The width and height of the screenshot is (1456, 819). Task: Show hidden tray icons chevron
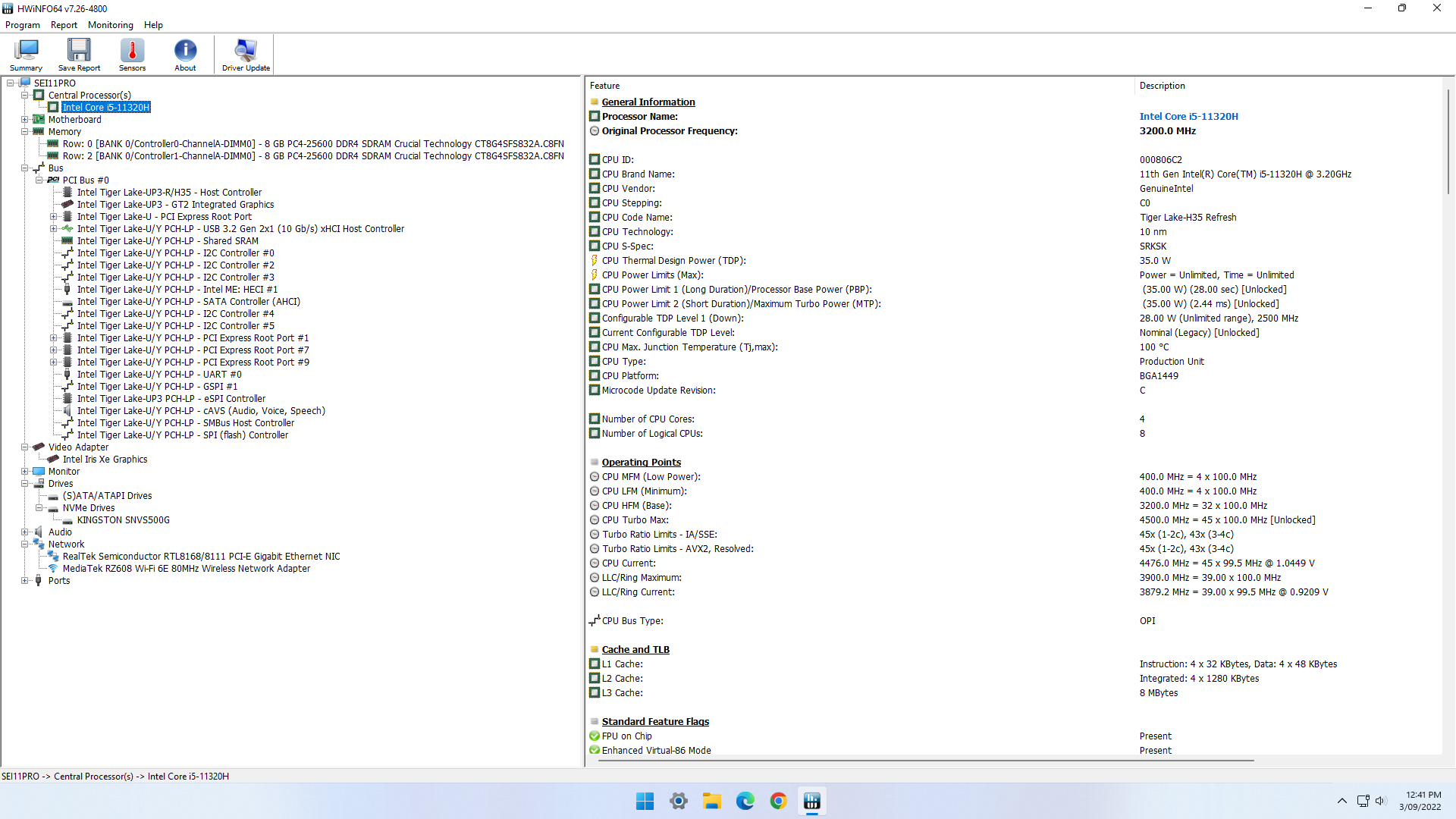(1341, 801)
